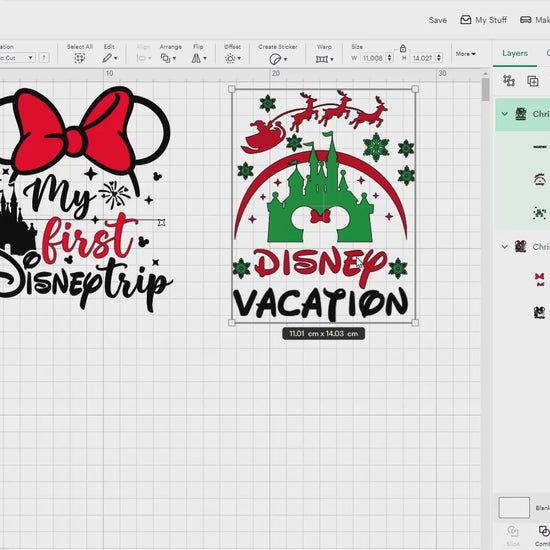
Task: Open the Create Sticker dropdown arrow
Action: tap(286, 59)
